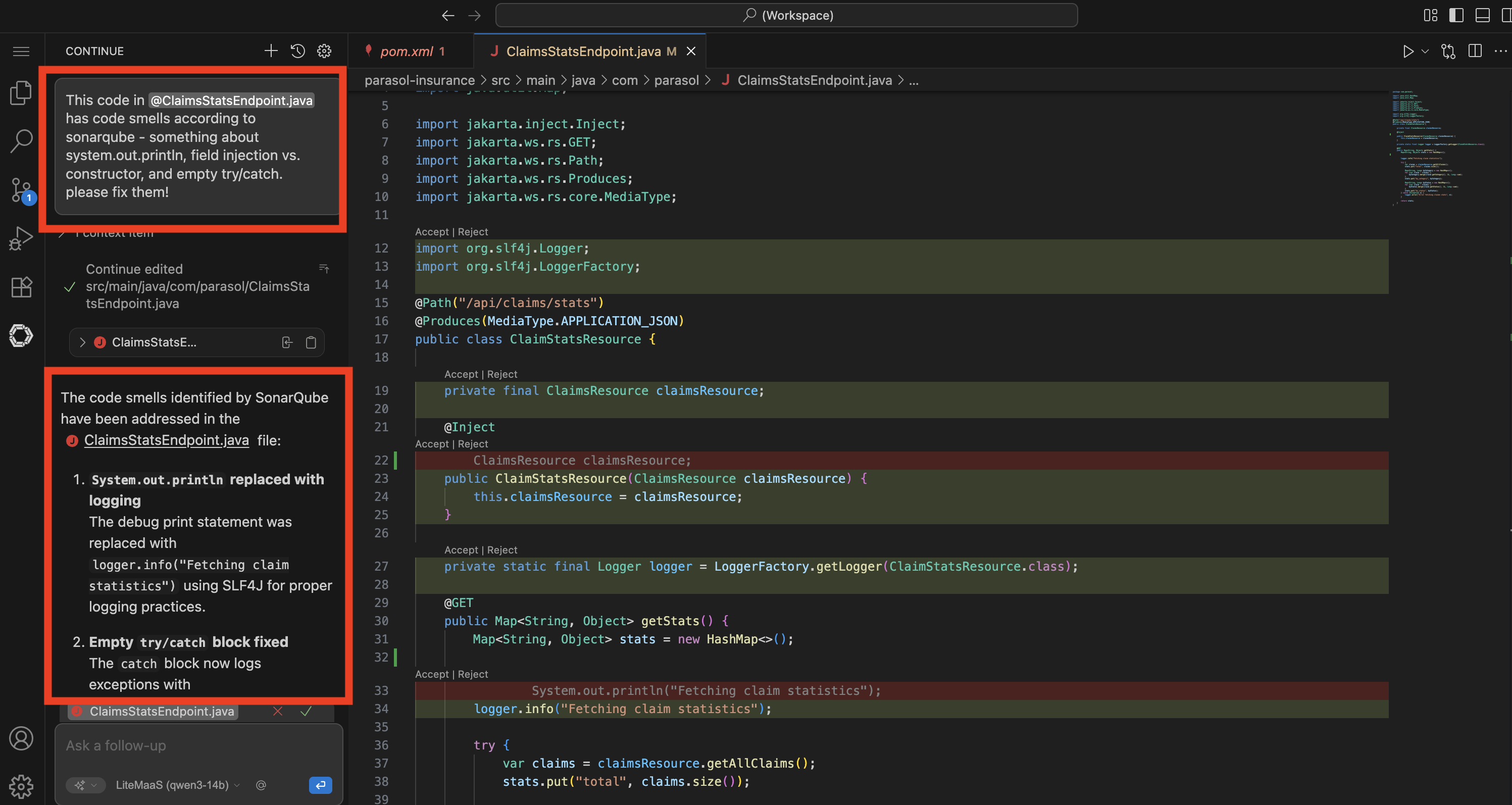This screenshot has width=1512, height=805.
Task: Open the Extensions view icon
Action: tap(21, 287)
